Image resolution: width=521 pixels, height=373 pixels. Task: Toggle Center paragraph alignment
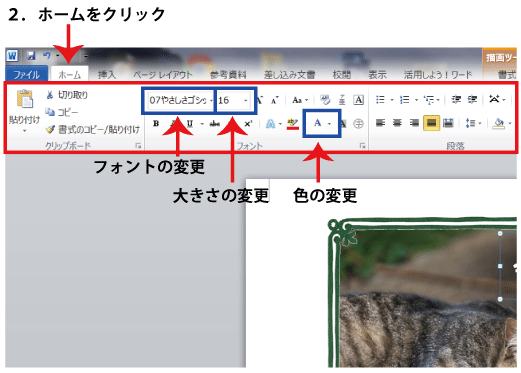click(x=397, y=123)
